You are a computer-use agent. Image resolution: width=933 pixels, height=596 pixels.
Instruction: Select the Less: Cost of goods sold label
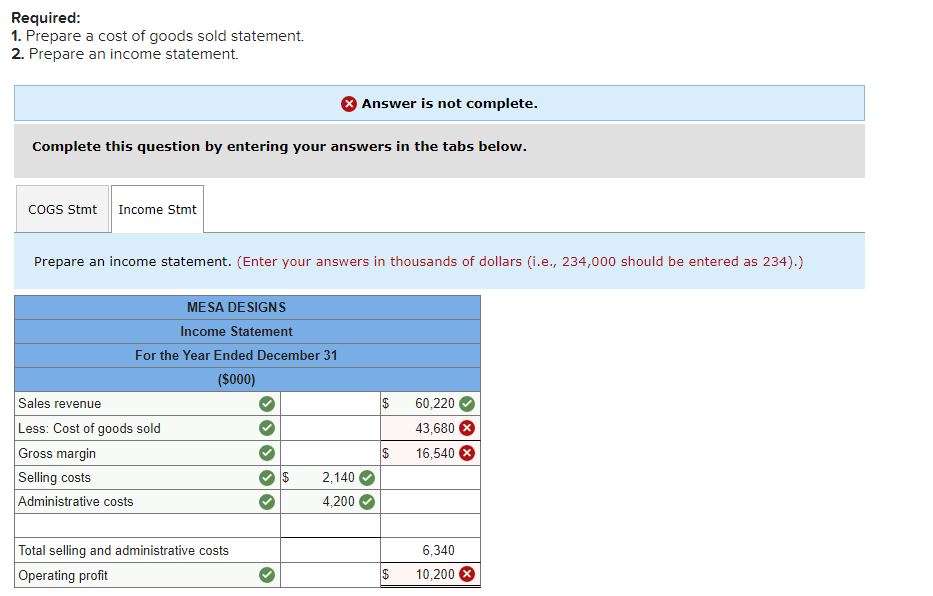coord(89,428)
